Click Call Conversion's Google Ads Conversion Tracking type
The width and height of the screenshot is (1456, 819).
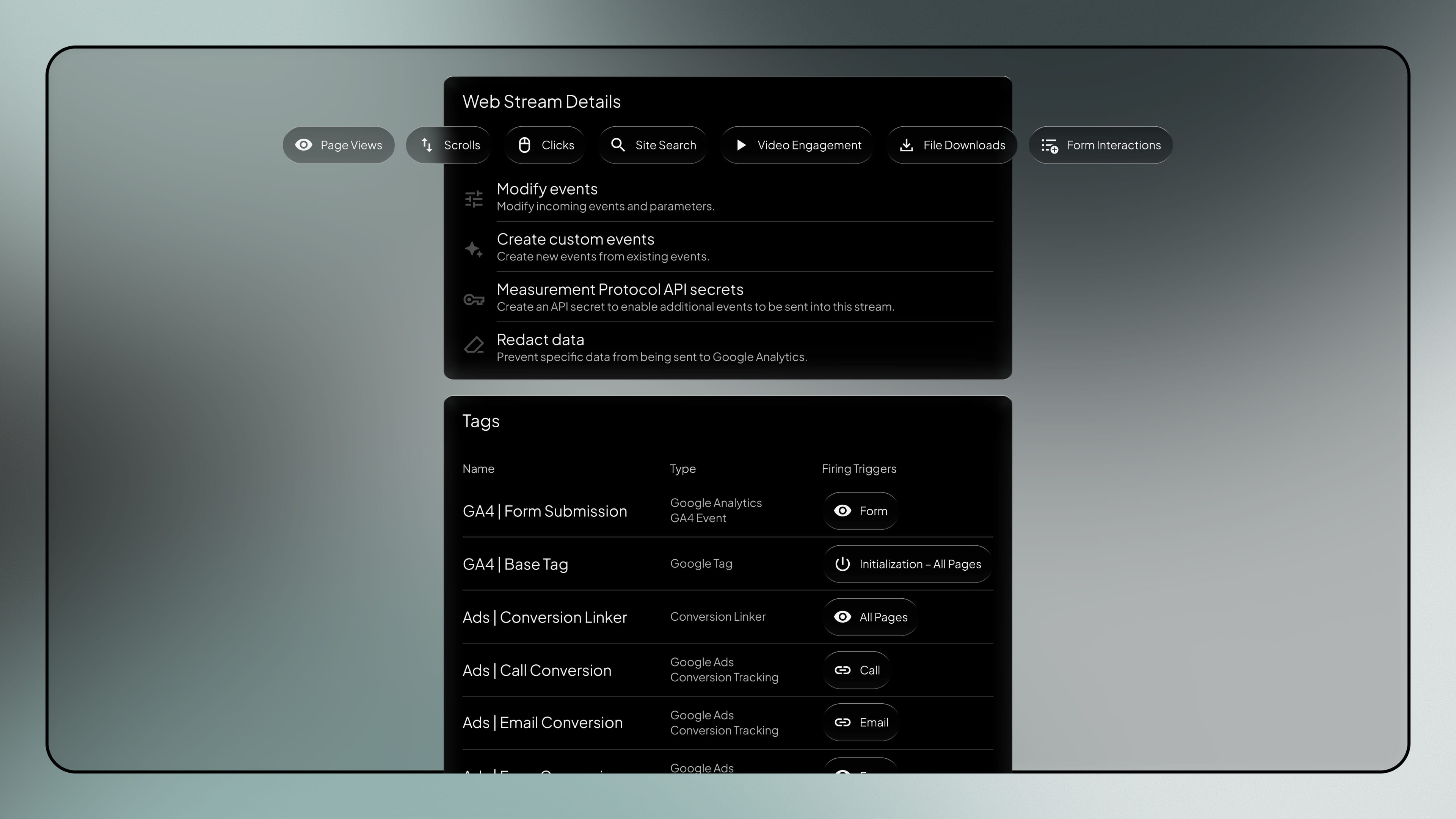point(724,670)
